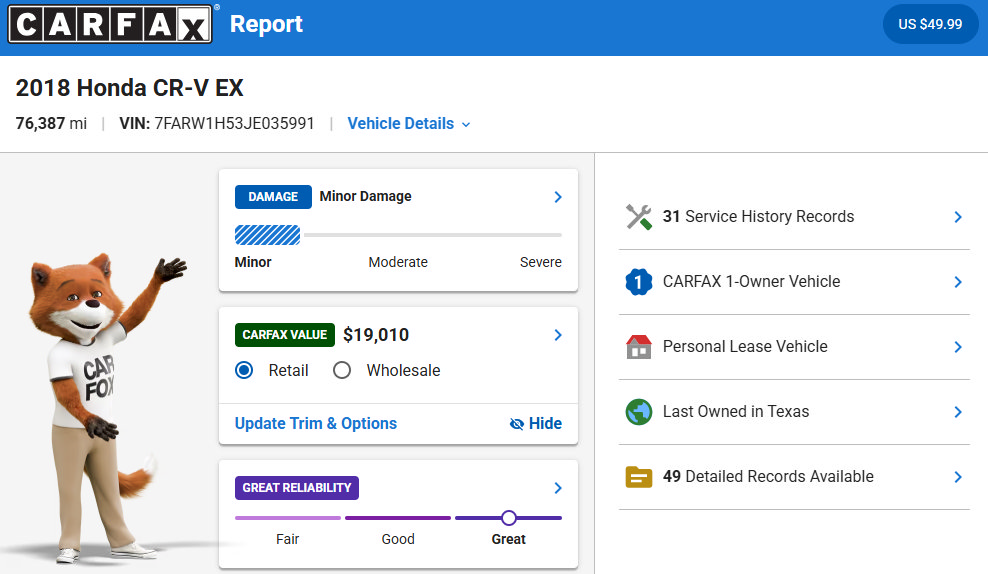Viewport: 988px width, 574px height.
Task: Click the 2018 Honda CR-V EX title
Action: (129, 88)
